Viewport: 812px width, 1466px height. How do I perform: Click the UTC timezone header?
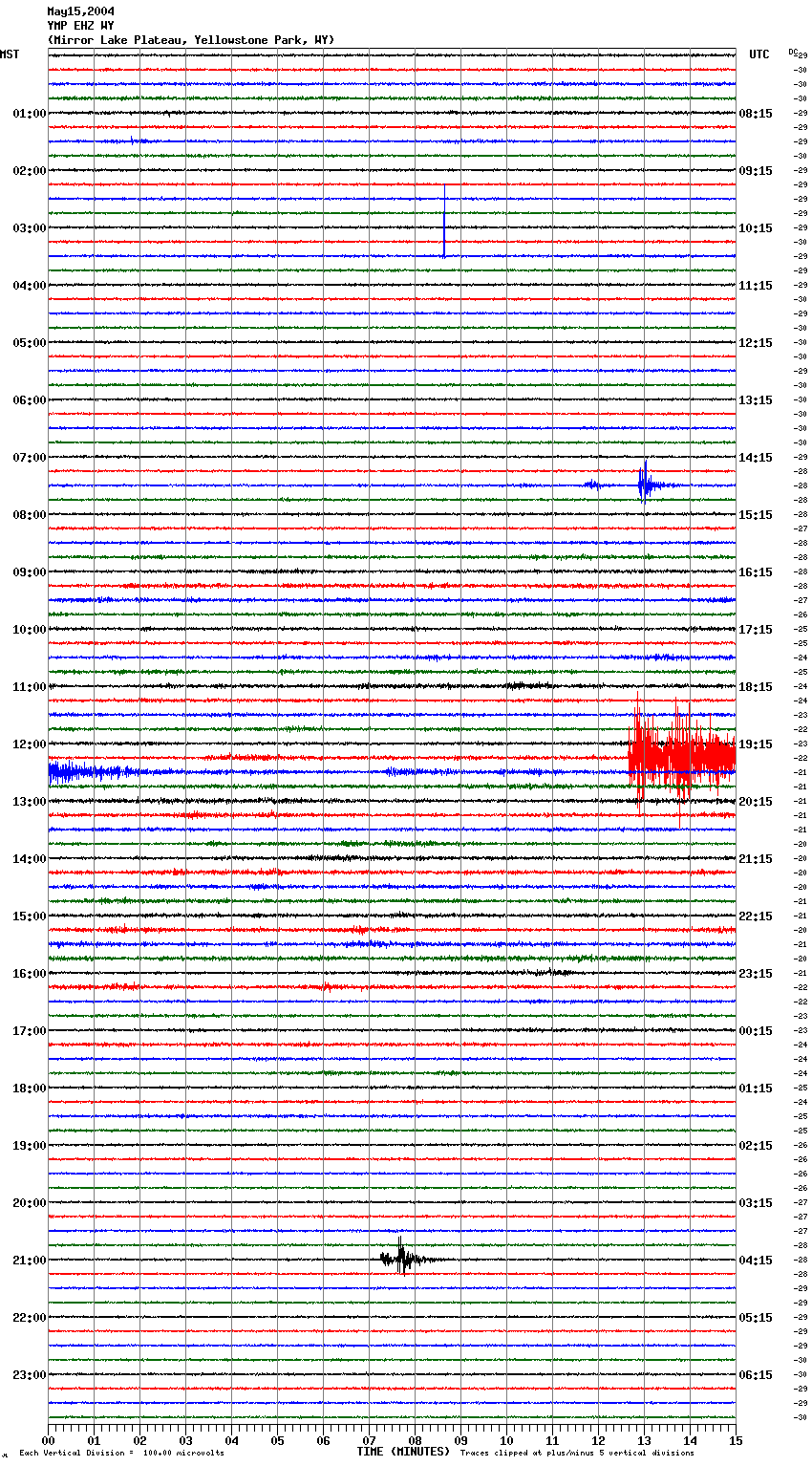point(759,54)
